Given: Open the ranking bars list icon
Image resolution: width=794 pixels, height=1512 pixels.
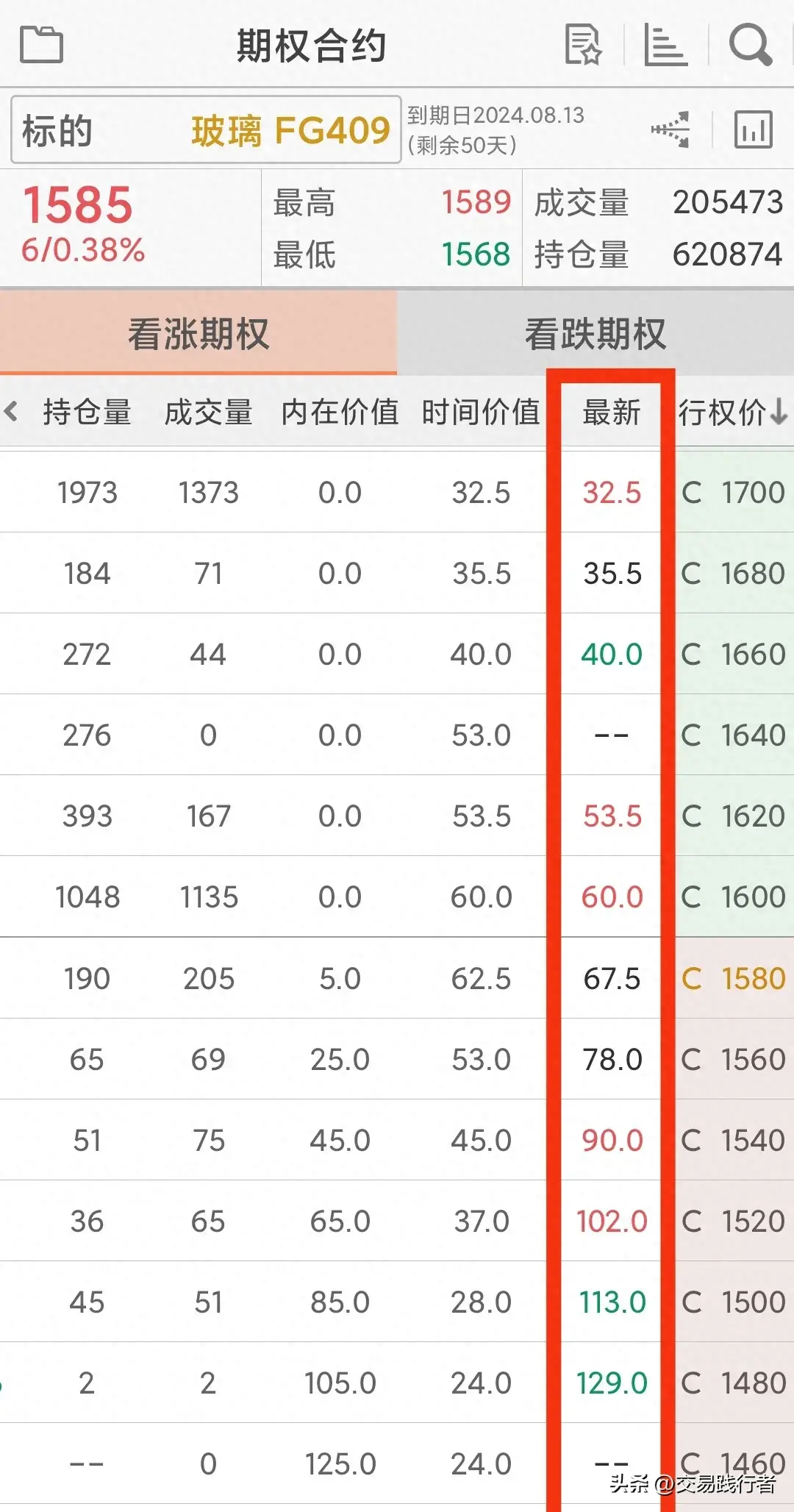Looking at the screenshot, I should [665, 44].
